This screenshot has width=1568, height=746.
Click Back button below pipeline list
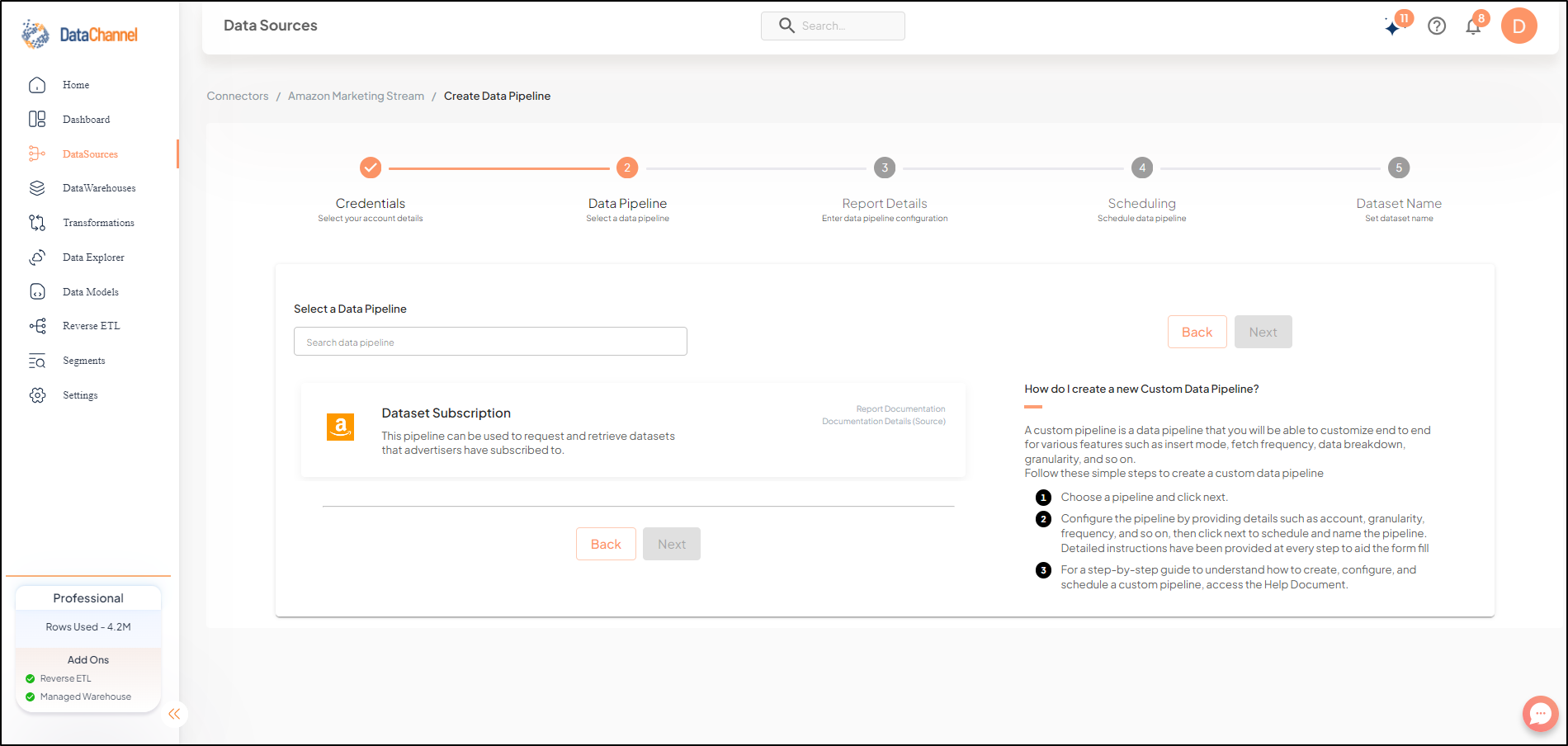click(606, 544)
